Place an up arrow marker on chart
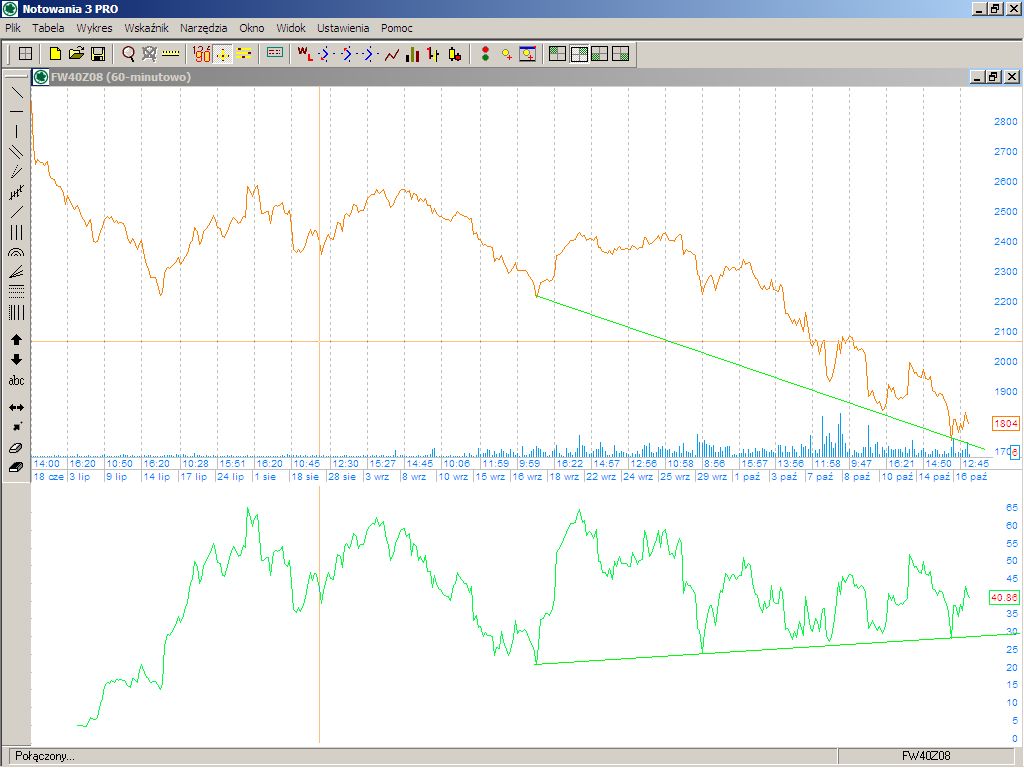This screenshot has width=1024, height=768. click(x=16, y=340)
